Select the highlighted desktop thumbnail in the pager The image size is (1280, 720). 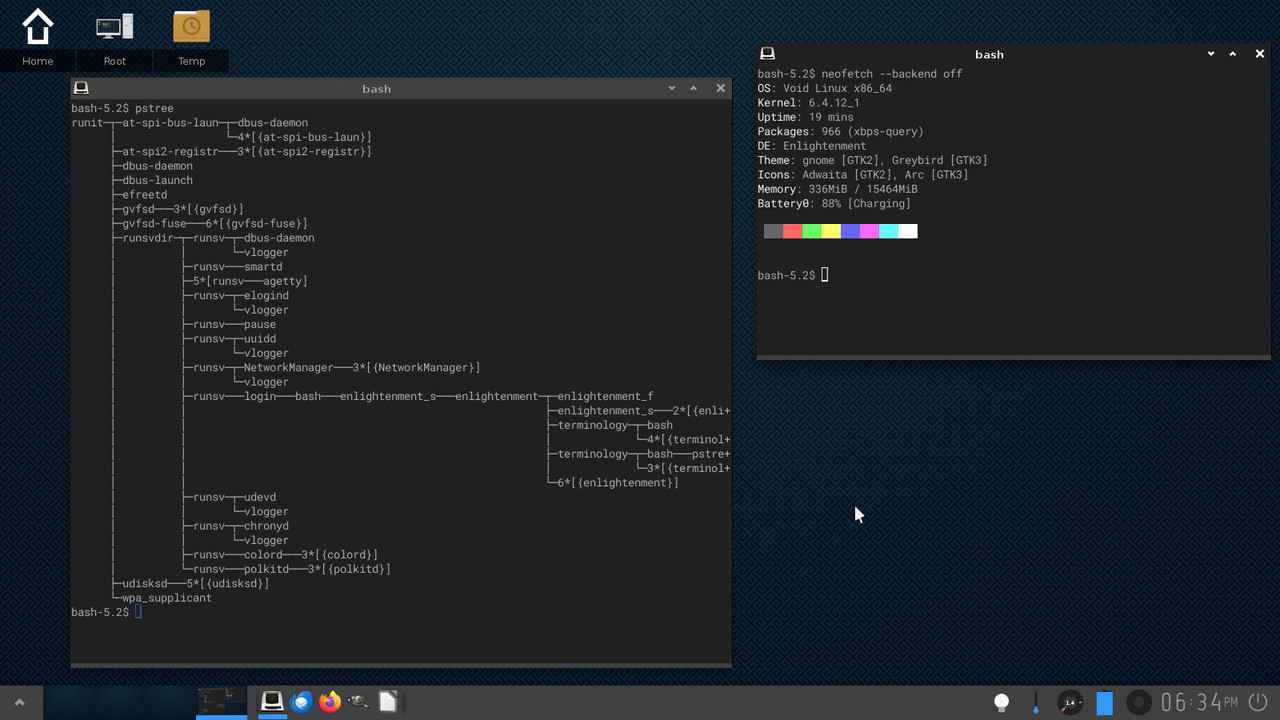[x=221, y=702]
